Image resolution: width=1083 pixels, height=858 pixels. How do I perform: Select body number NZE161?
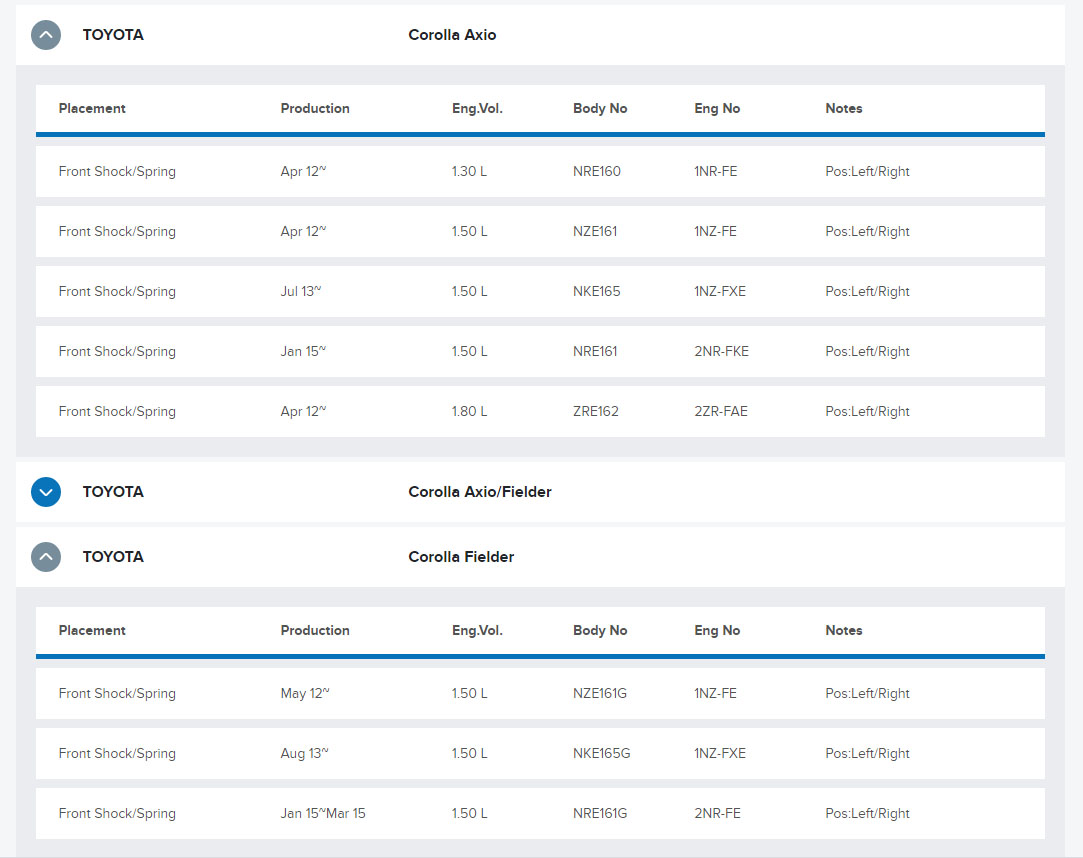click(595, 231)
